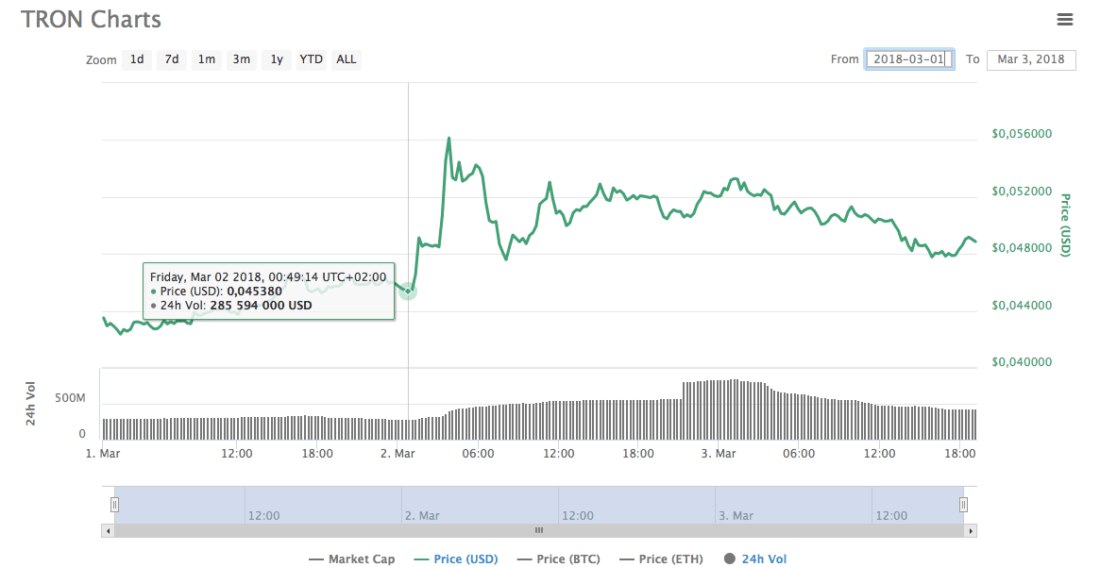1100x567 pixels.
Task: Click the $0,052000 price axis label
Action: (1021, 191)
